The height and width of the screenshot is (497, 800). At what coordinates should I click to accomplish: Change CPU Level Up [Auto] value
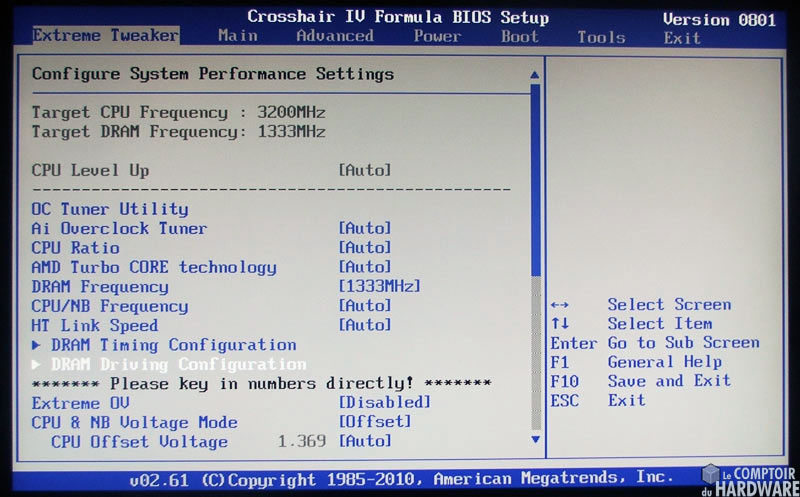tap(365, 170)
